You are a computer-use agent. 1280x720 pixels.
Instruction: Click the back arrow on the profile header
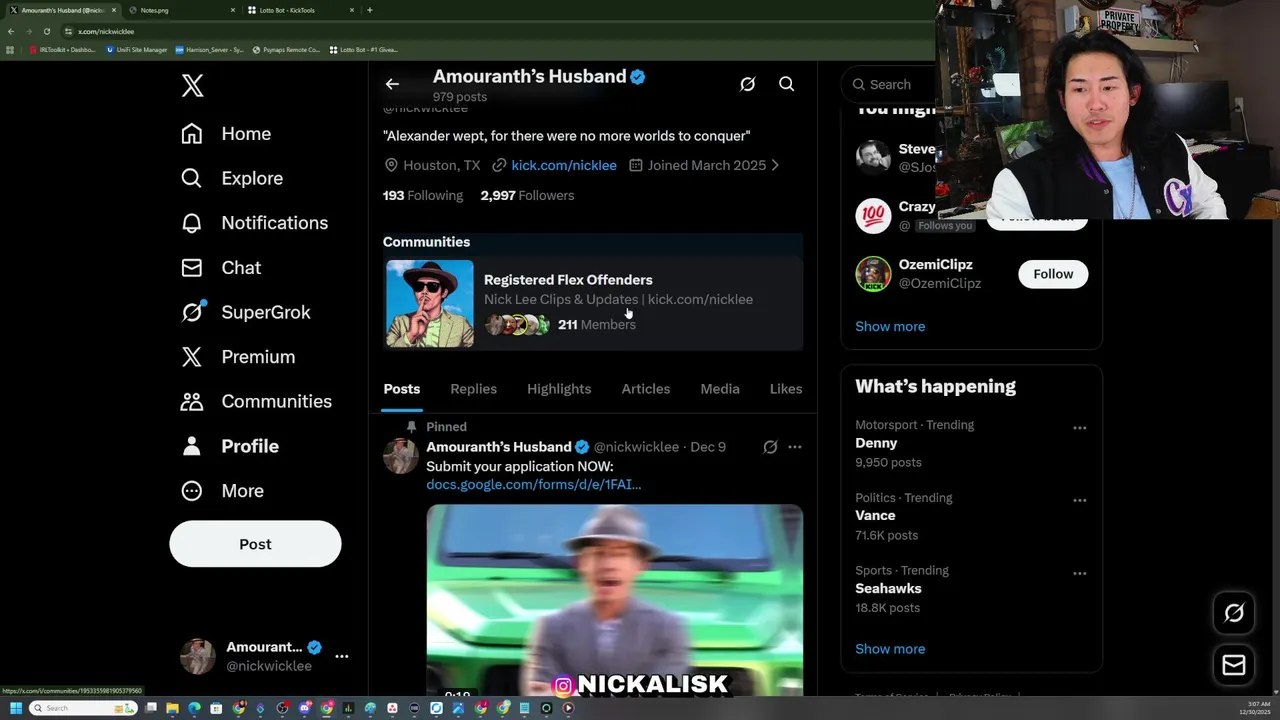[x=392, y=84]
